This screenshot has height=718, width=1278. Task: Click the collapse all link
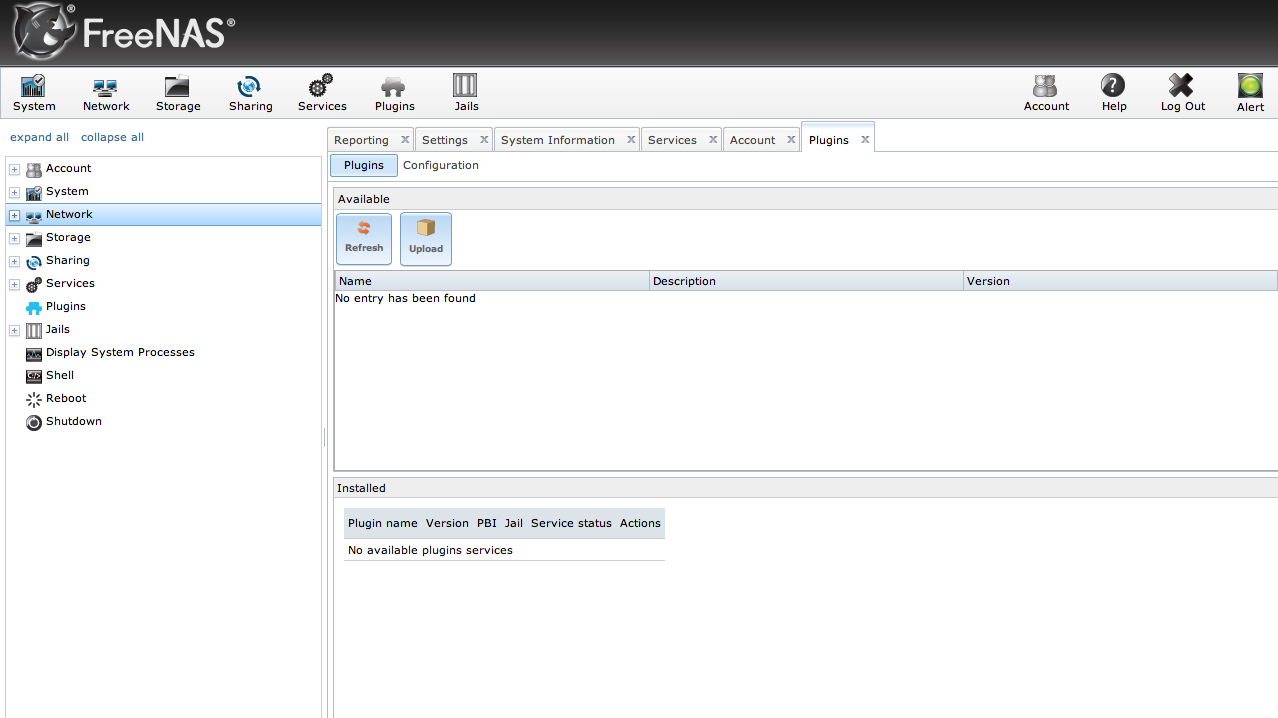coord(112,137)
